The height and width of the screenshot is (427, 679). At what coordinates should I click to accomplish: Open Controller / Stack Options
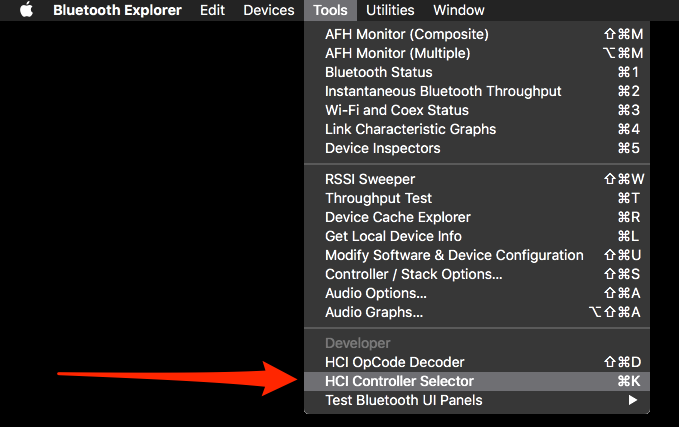413,274
